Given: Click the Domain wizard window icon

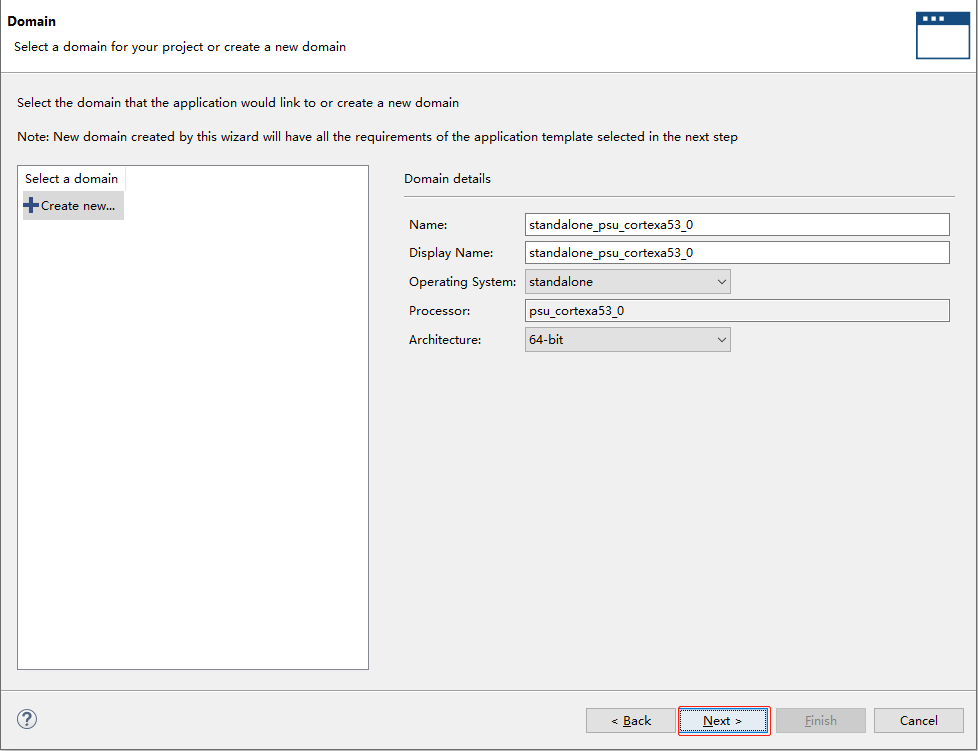Looking at the screenshot, I should click(x=942, y=36).
